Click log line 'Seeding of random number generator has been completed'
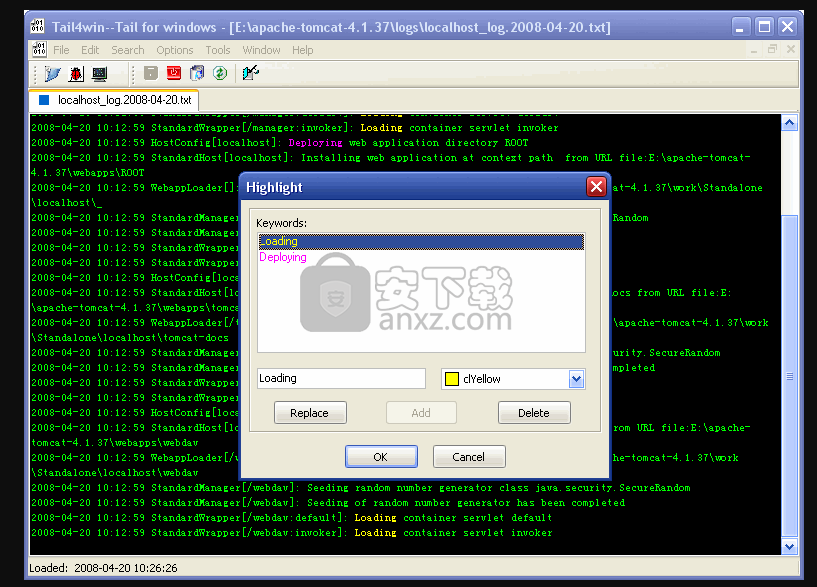The width and height of the screenshot is (817, 587). click(x=328, y=503)
